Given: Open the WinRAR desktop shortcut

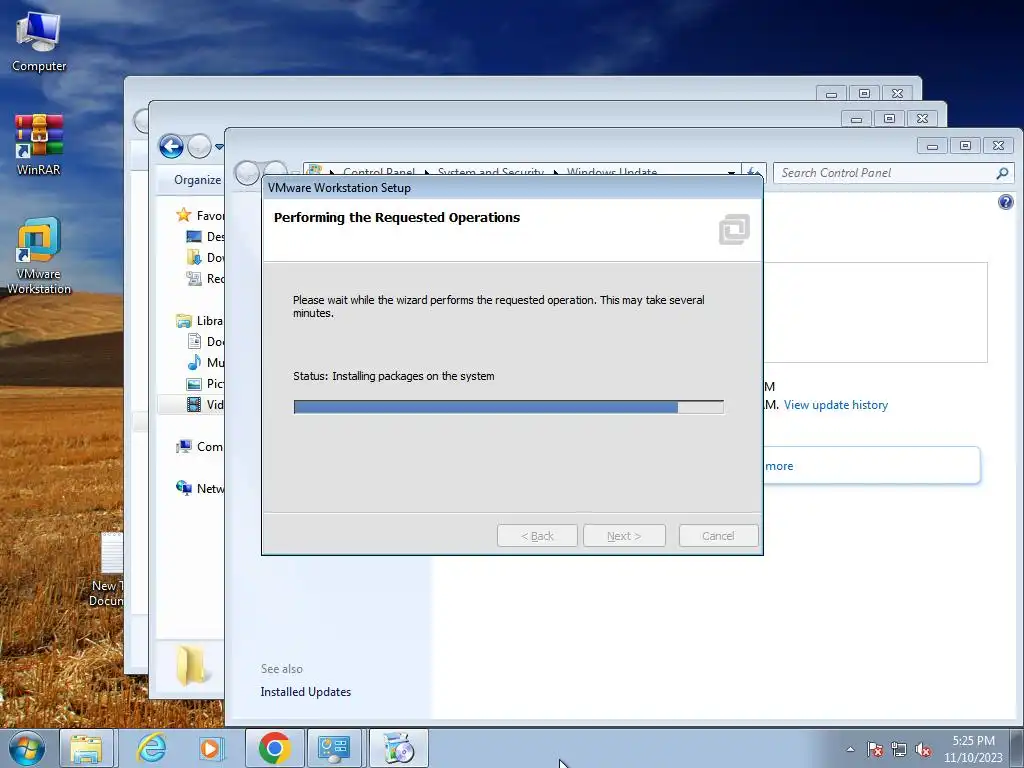Looking at the screenshot, I should tap(39, 145).
